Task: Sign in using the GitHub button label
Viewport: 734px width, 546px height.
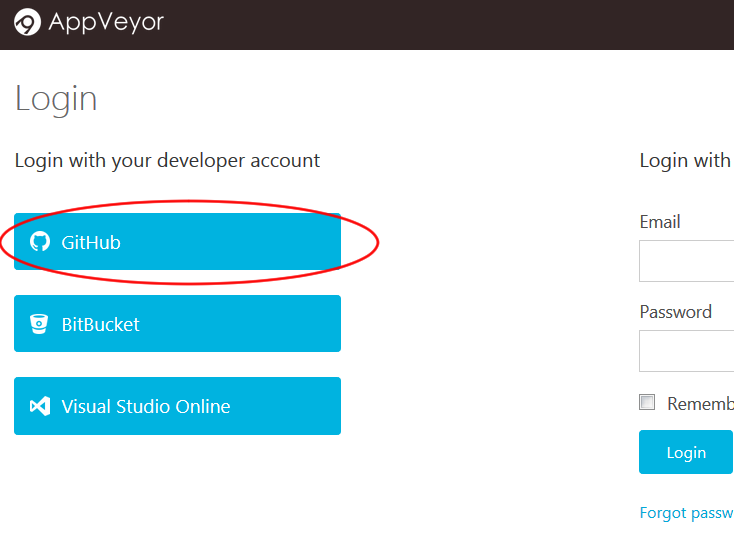Action: click(91, 242)
